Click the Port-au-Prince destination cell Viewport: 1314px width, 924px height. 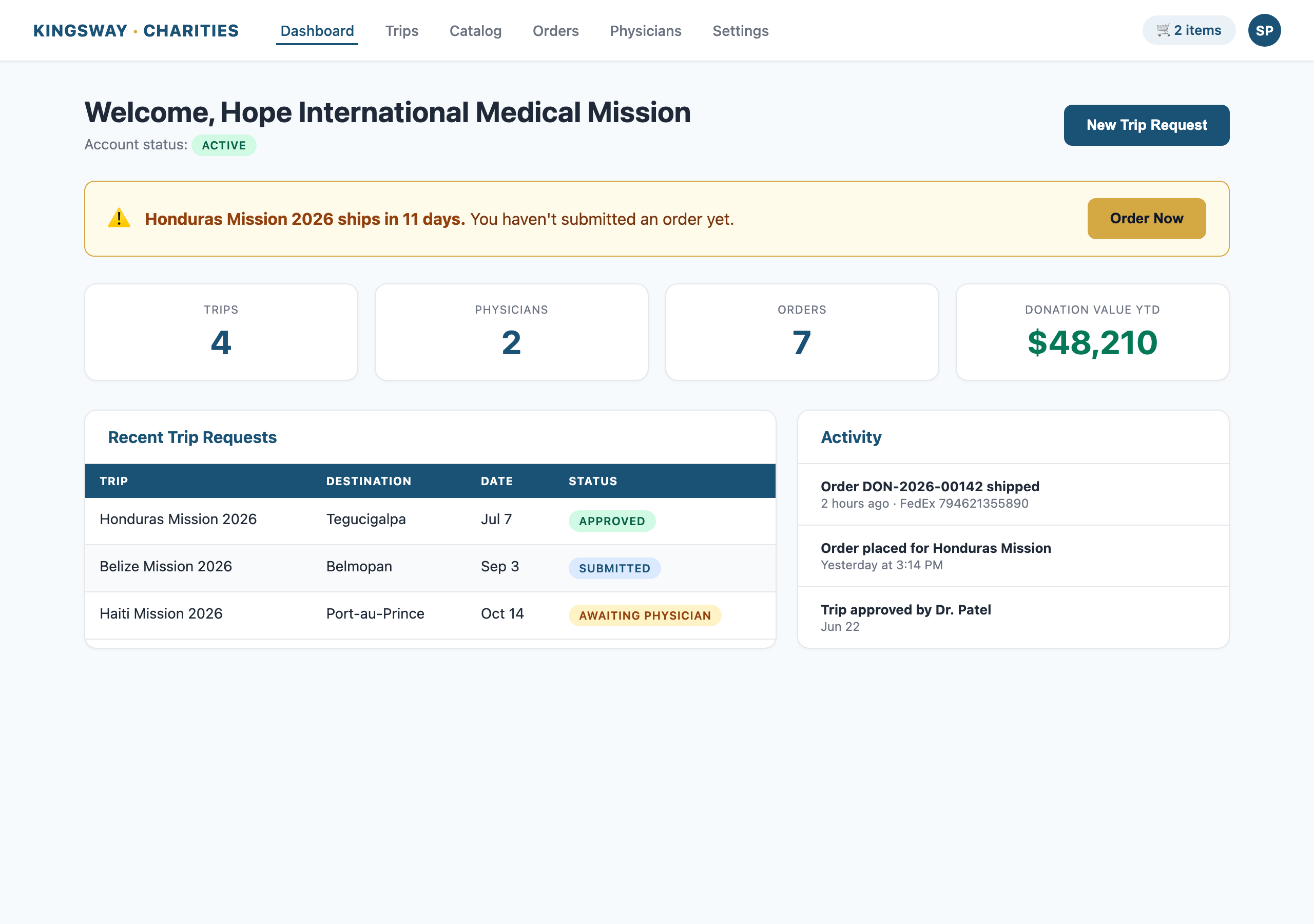click(x=375, y=614)
